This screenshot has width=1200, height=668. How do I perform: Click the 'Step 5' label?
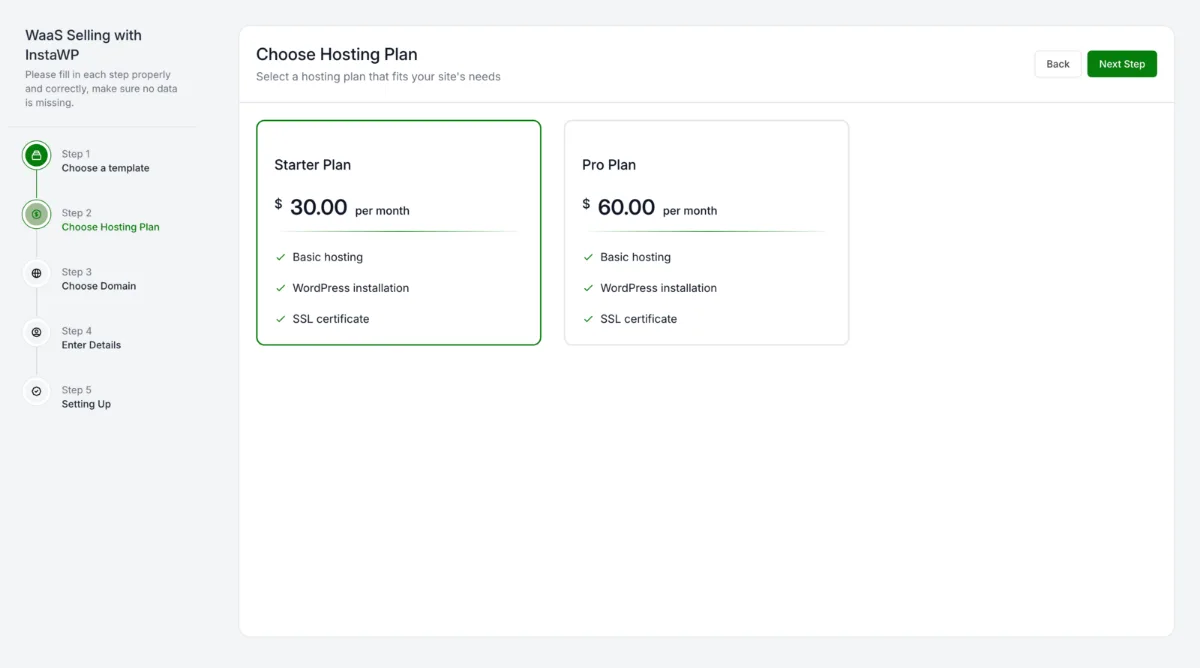coord(77,390)
